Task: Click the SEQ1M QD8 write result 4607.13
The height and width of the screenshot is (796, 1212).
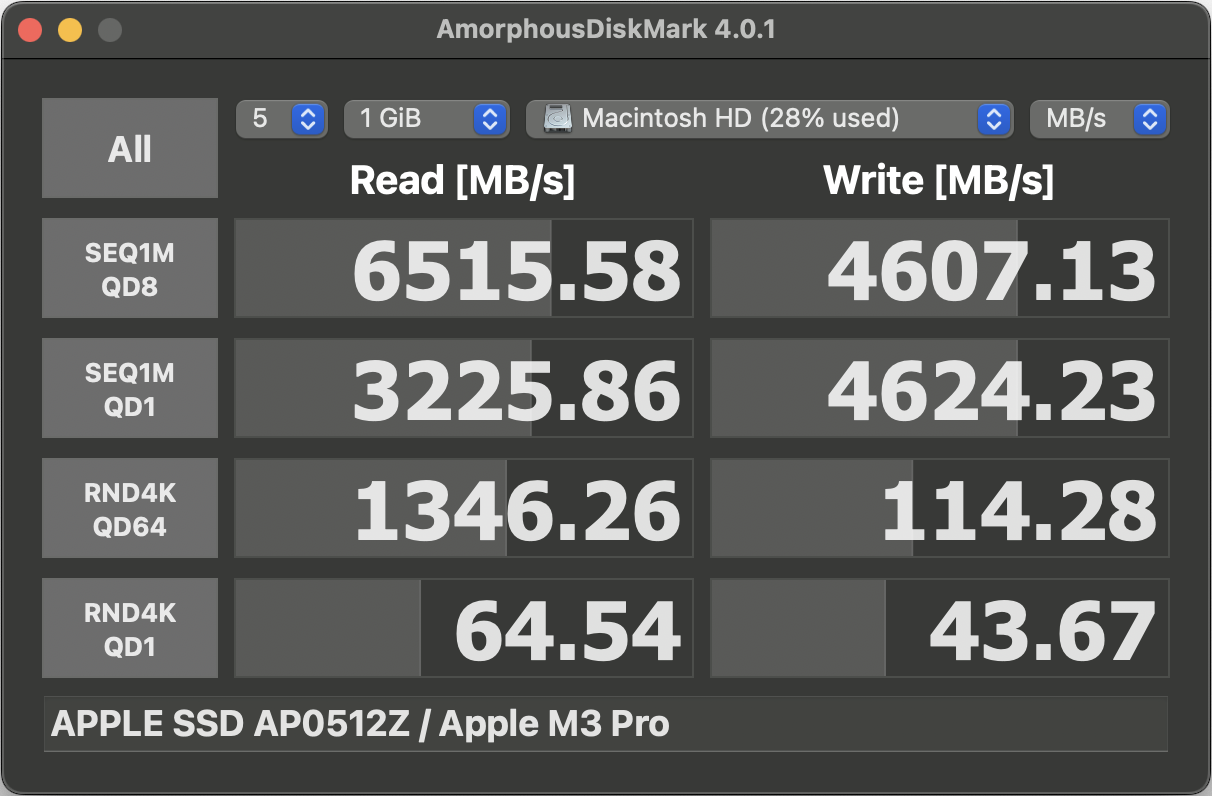Action: 940,268
